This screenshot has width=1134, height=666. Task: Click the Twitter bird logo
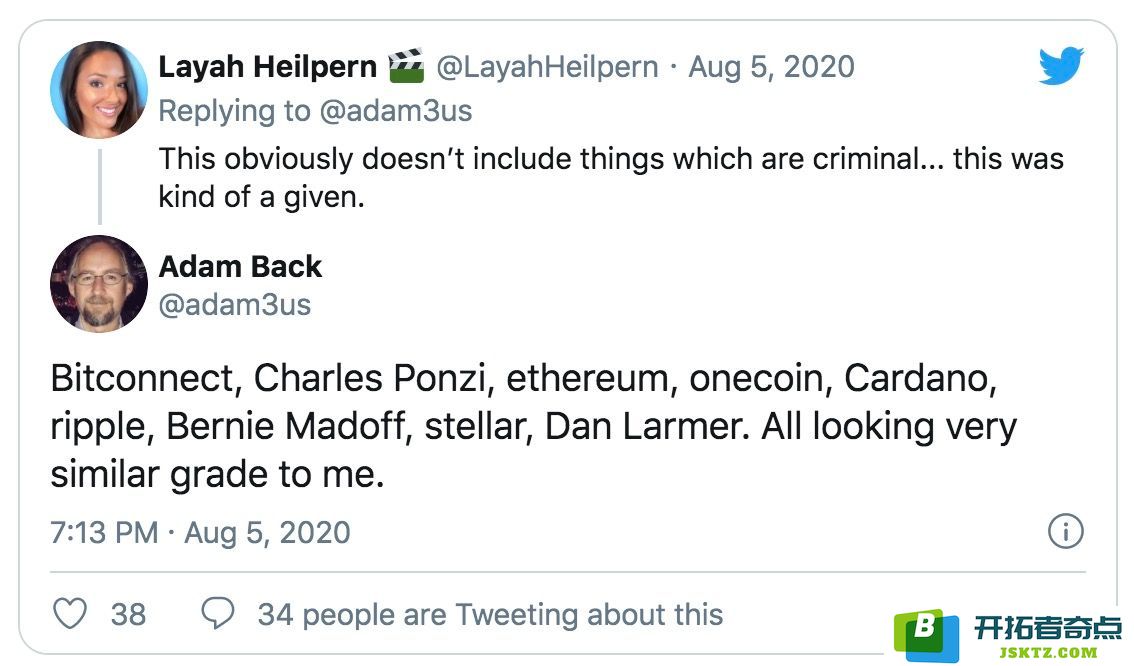coord(1061,66)
